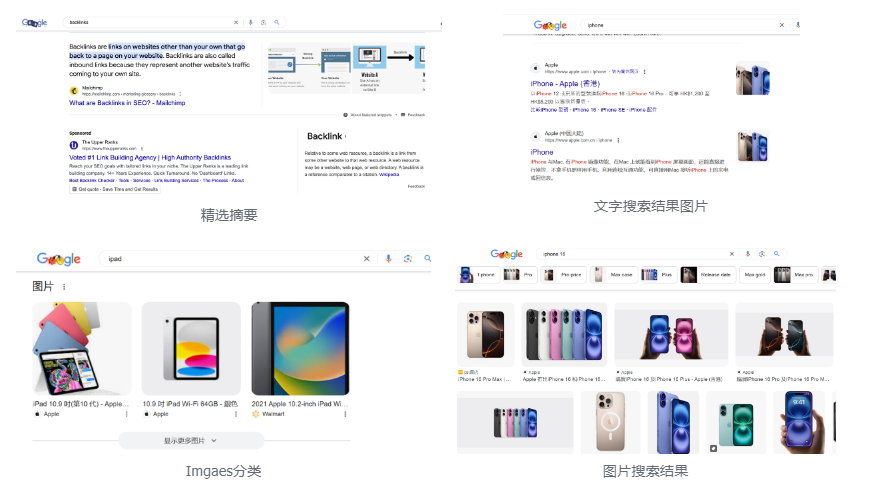
Task: Click the Google logo above the iphone text results
Action: (550, 25)
